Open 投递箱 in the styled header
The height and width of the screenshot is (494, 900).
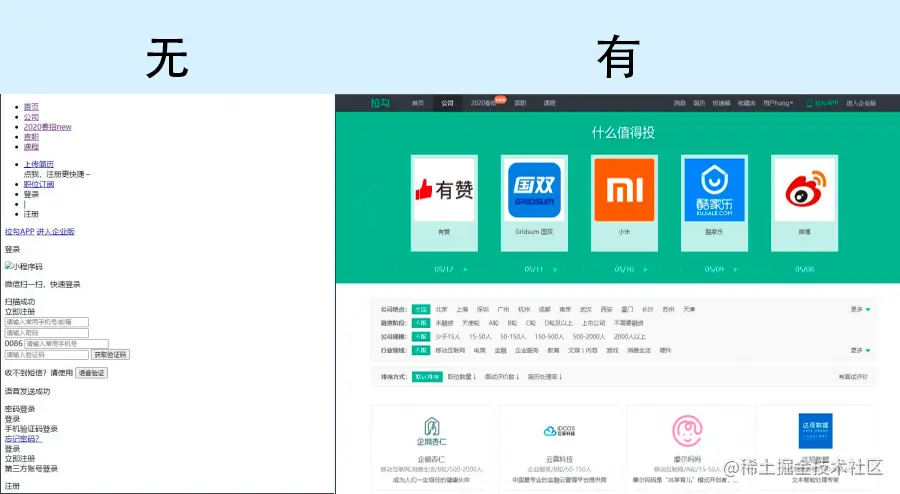pos(721,103)
